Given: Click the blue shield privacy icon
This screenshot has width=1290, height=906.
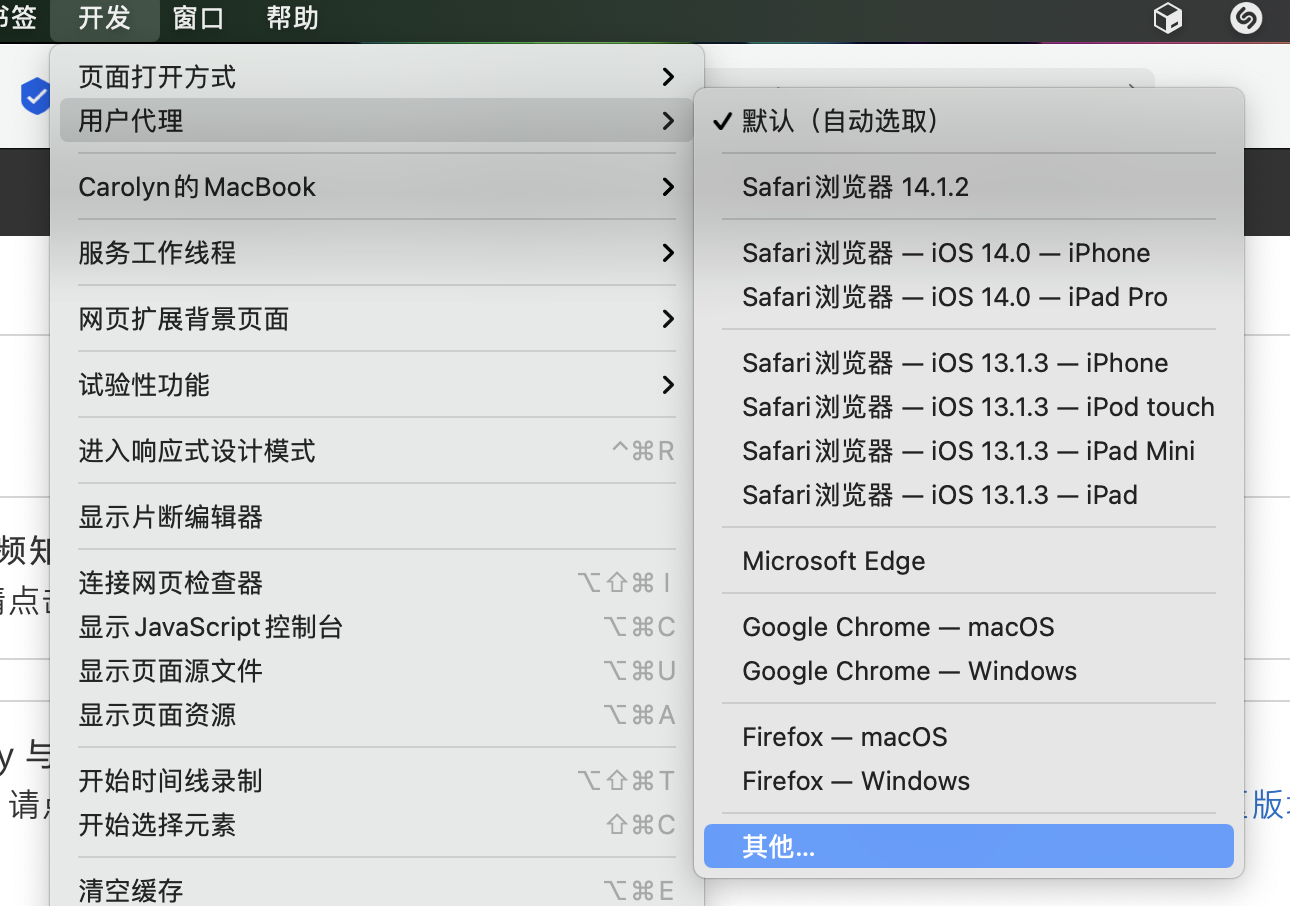Looking at the screenshot, I should pyautogui.click(x=36, y=97).
